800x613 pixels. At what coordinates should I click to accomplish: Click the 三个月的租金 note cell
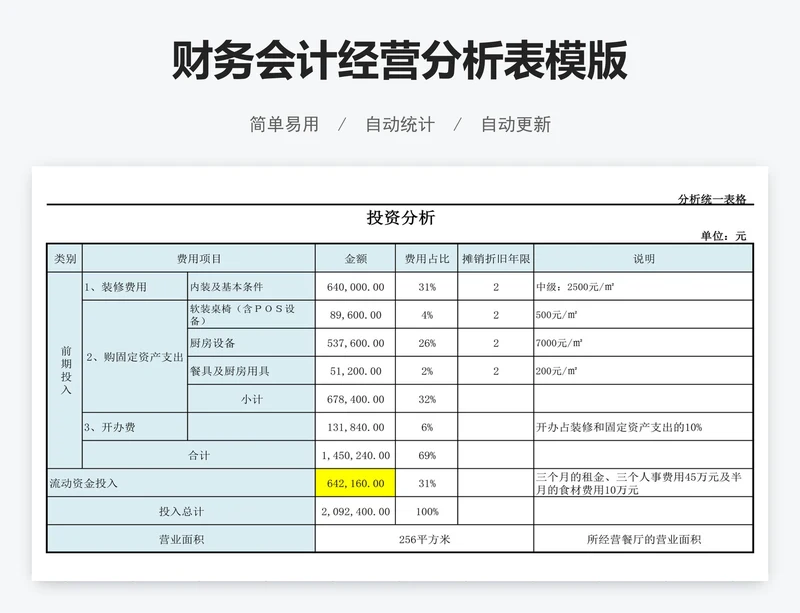click(643, 483)
